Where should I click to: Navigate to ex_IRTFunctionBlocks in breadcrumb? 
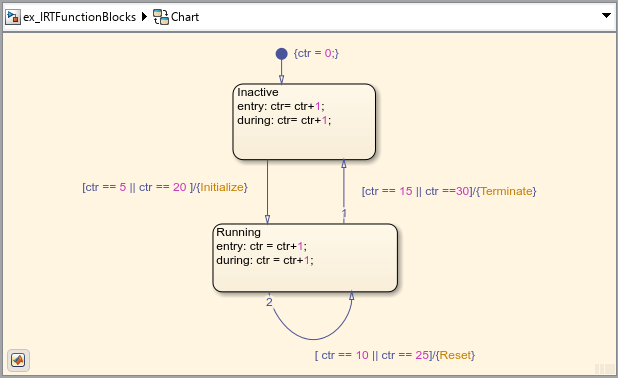79,17
